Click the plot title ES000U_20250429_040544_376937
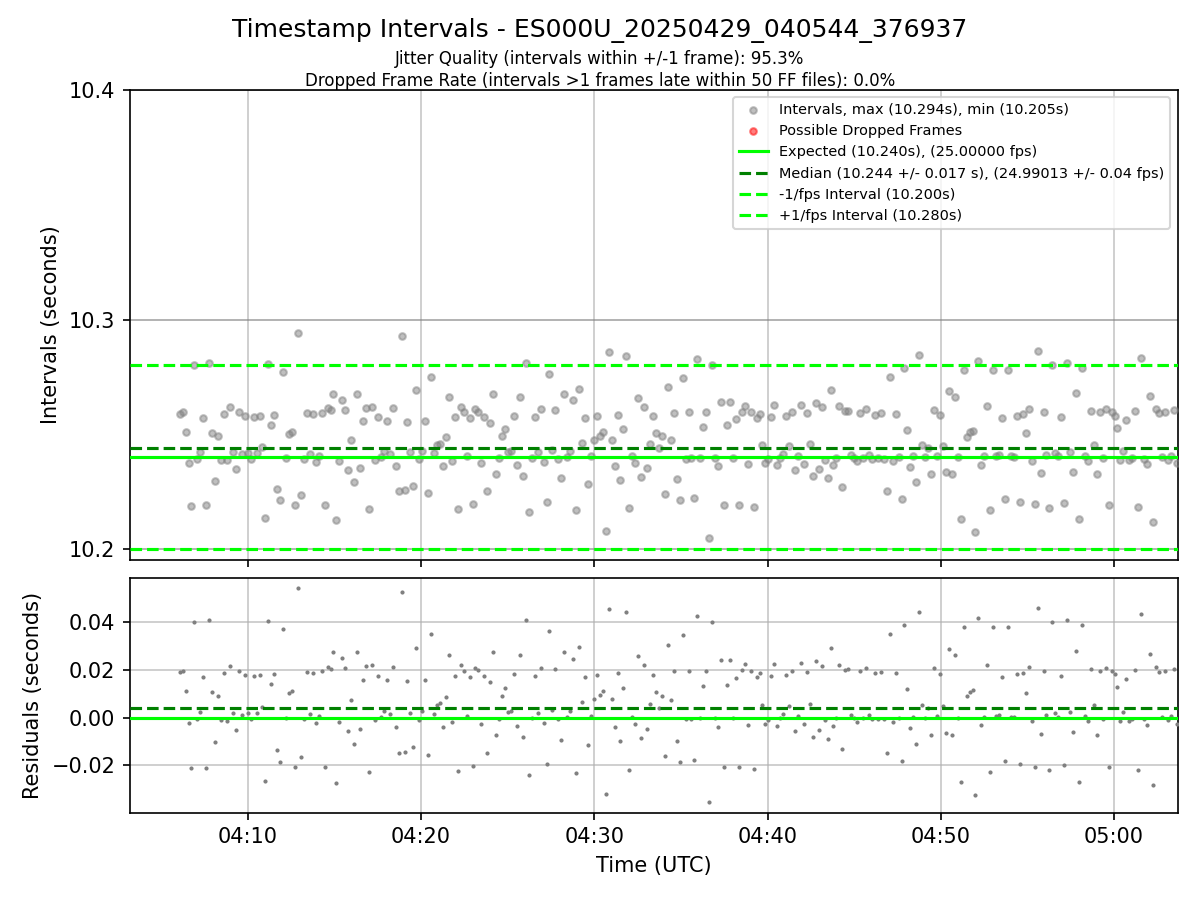This screenshot has width=1200, height=900. pos(599,29)
